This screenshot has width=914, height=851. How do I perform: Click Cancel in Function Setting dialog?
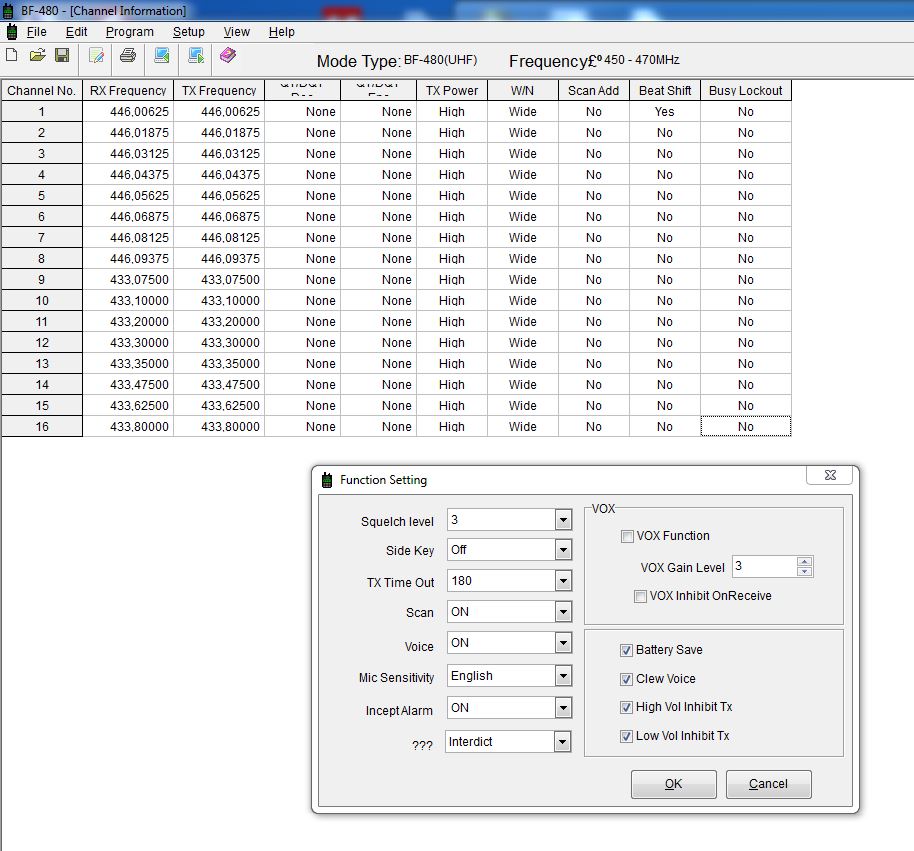768,784
